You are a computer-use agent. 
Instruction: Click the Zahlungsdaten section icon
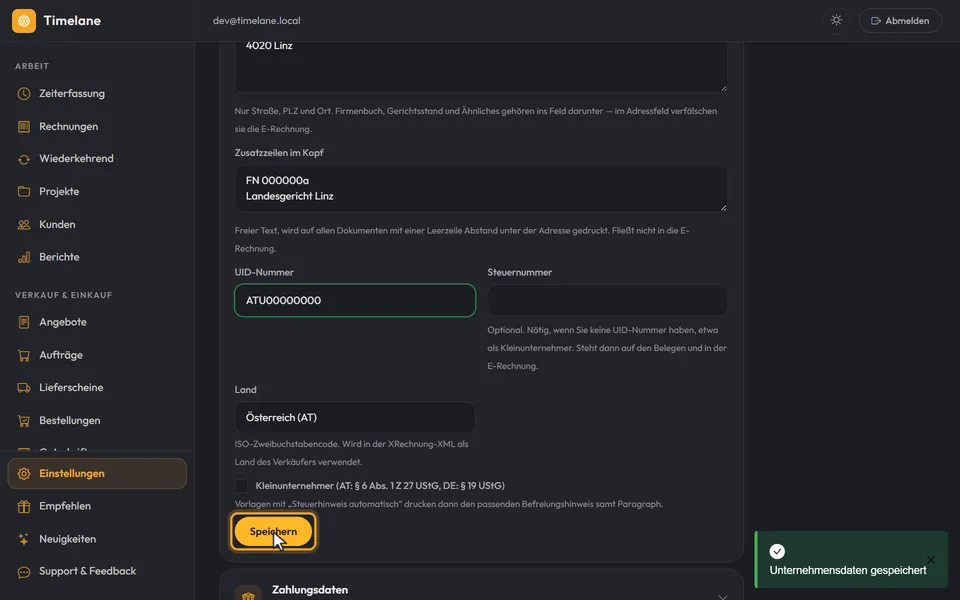(248, 595)
